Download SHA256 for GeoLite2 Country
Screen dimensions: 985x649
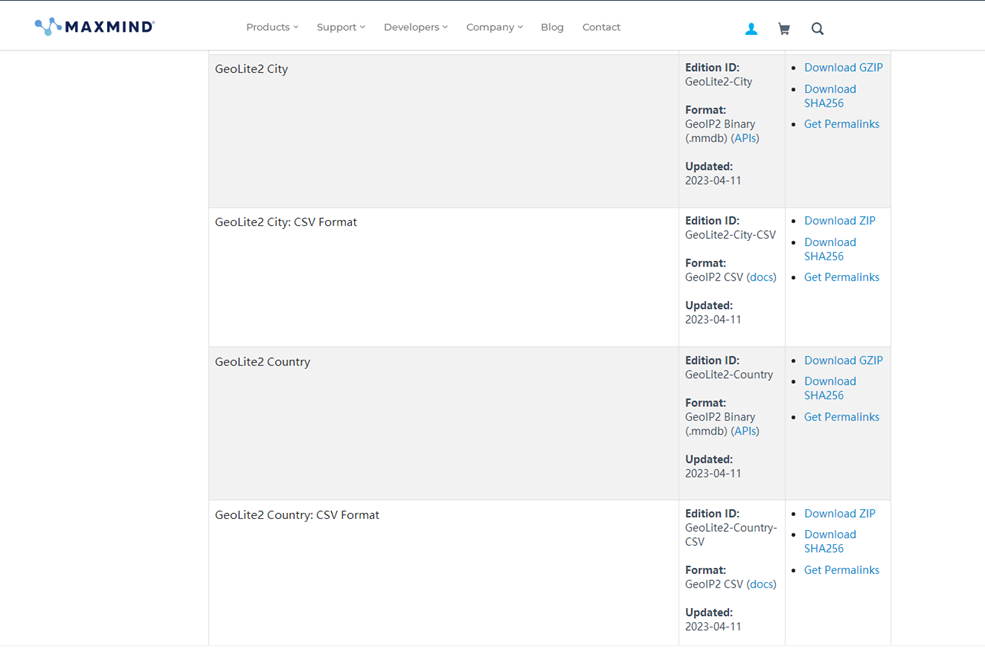tap(830, 388)
